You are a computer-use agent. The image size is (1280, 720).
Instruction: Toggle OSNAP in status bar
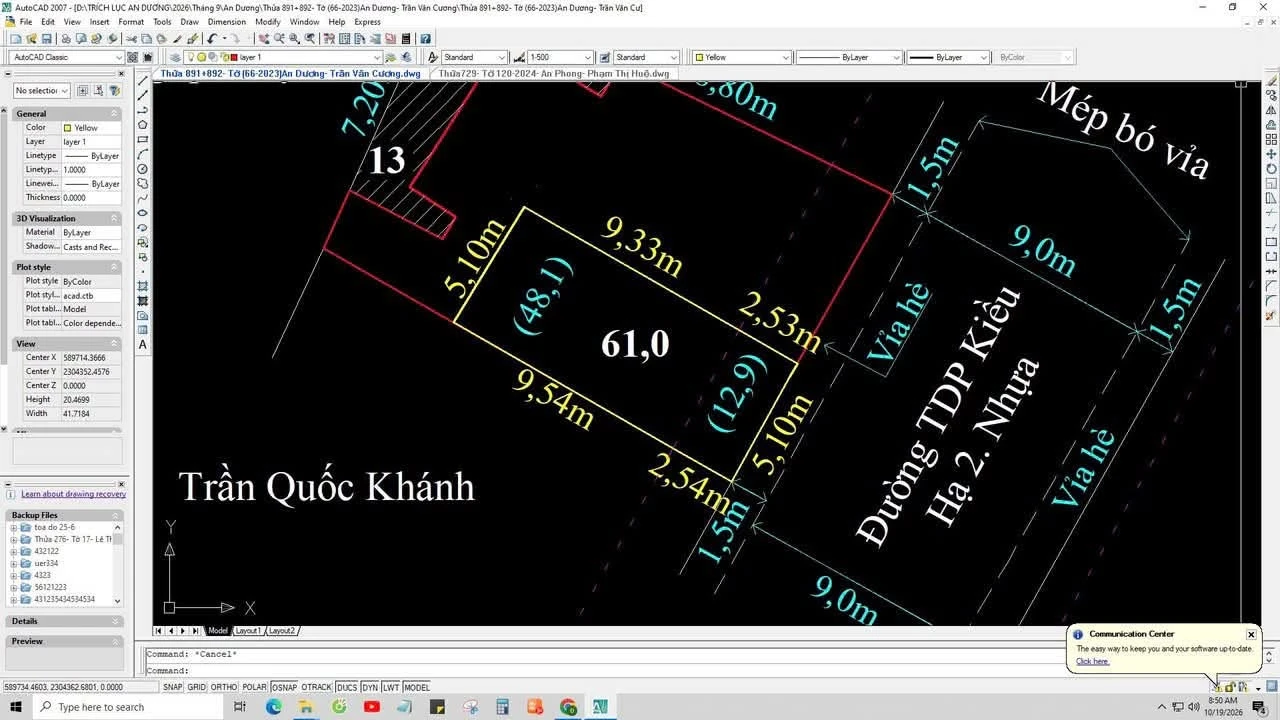click(x=285, y=687)
